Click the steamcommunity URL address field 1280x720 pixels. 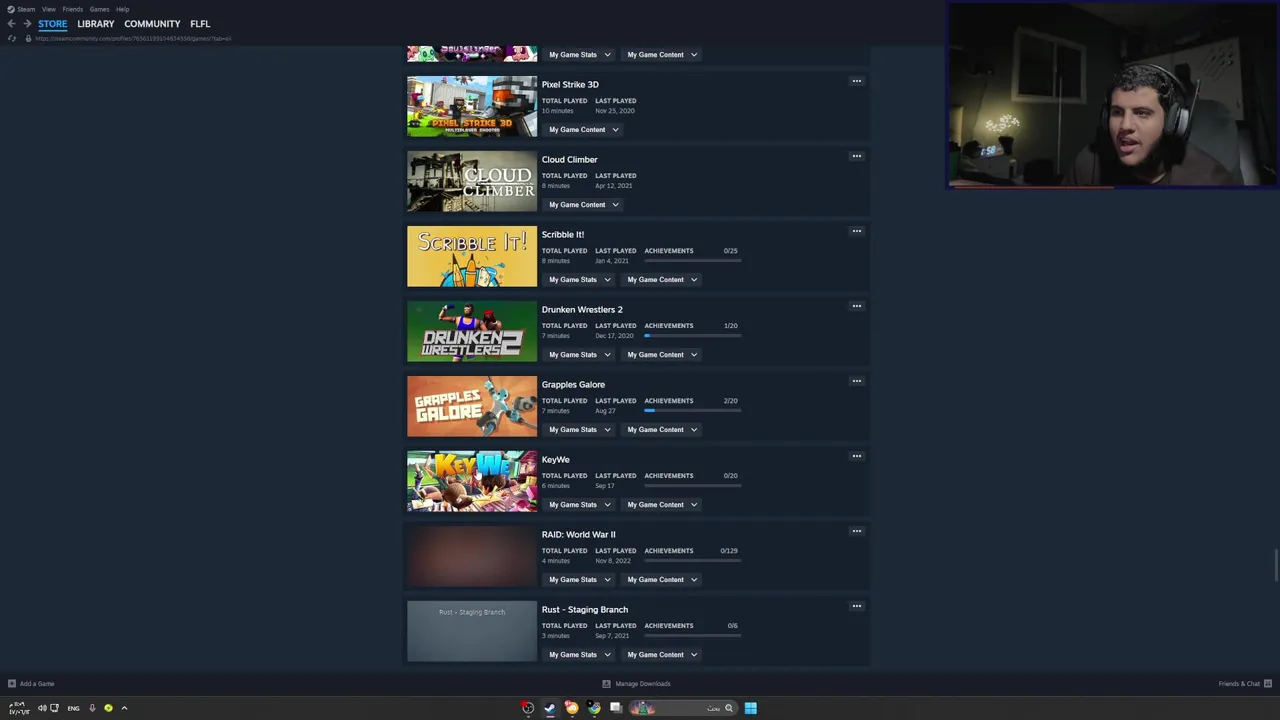click(133, 39)
